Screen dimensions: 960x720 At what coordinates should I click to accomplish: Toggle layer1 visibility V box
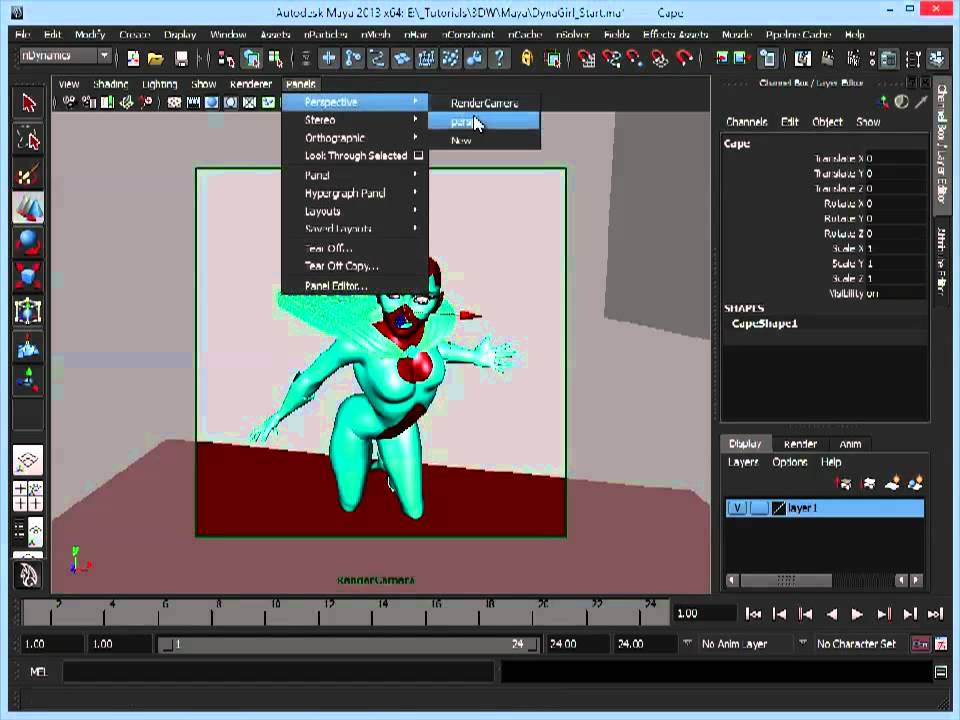[x=737, y=508]
